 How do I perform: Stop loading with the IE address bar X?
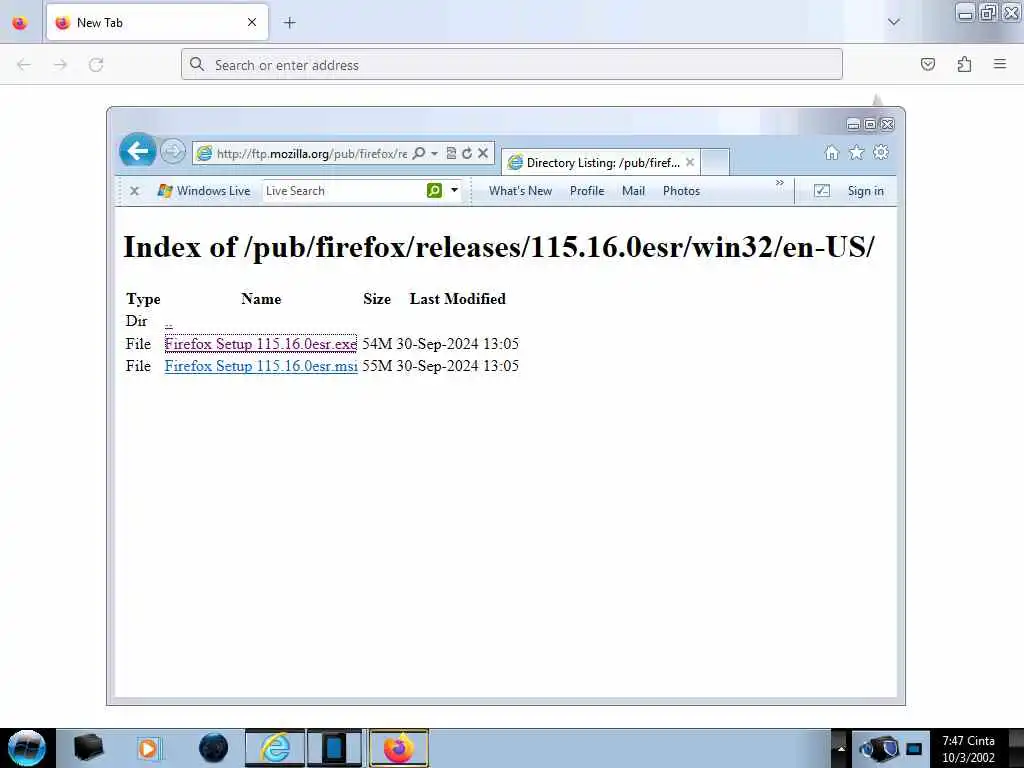pyautogui.click(x=483, y=153)
